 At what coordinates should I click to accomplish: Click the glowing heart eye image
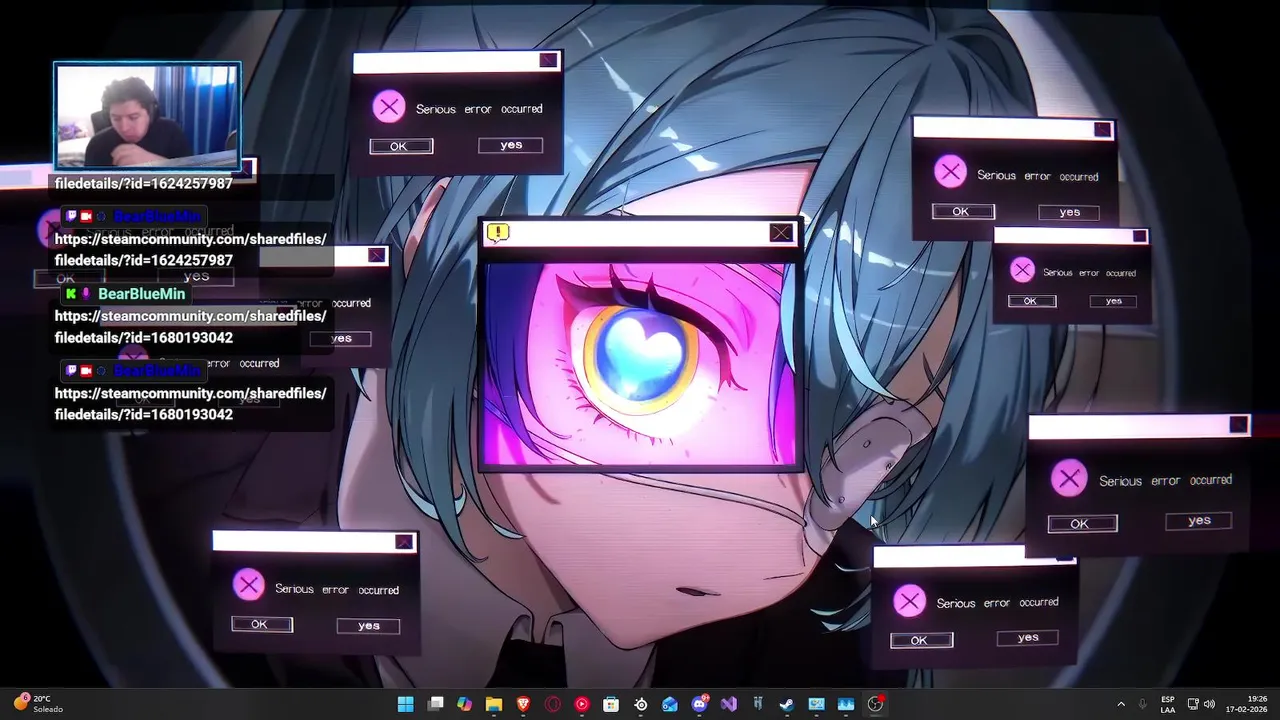(640, 365)
